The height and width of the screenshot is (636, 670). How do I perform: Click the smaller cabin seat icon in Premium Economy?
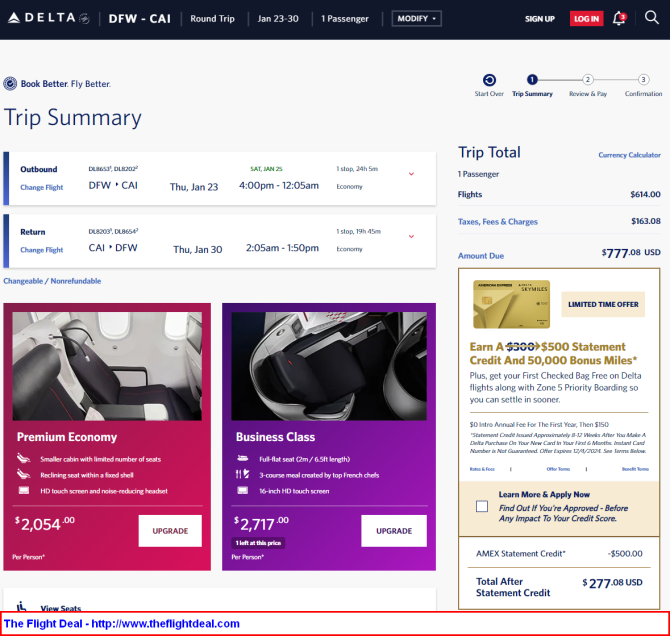(x=24, y=459)
